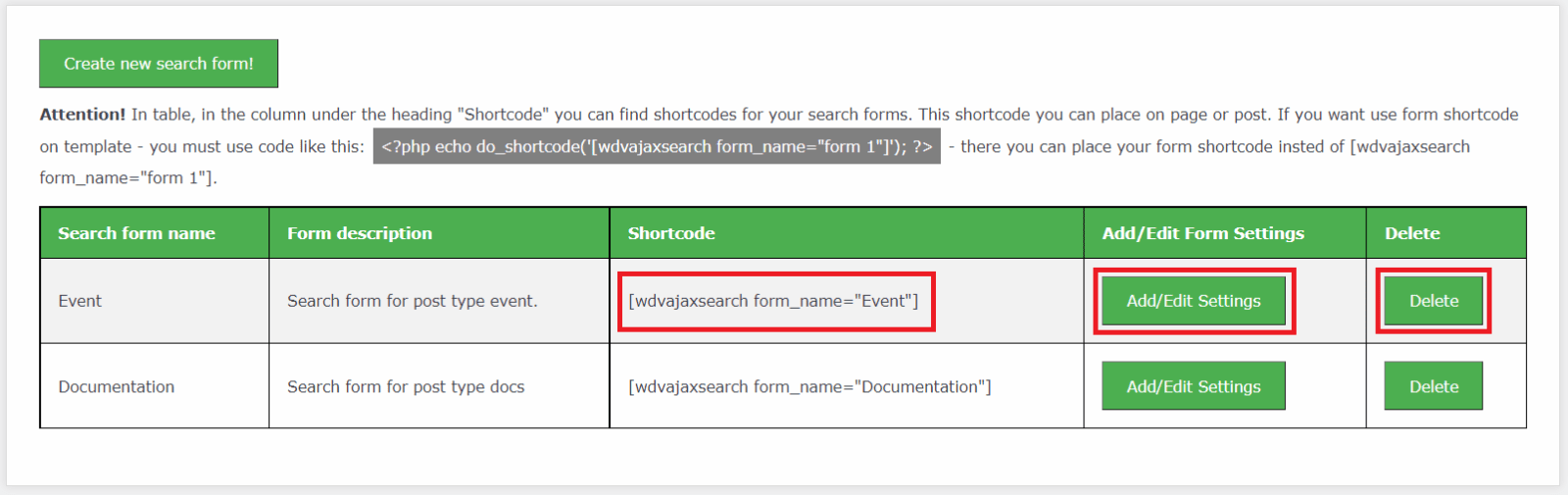Image resolution: width=1568 pixels, height=495 pixels.
Task: Click the "Event" form name cell
Action: pos(79,301)
